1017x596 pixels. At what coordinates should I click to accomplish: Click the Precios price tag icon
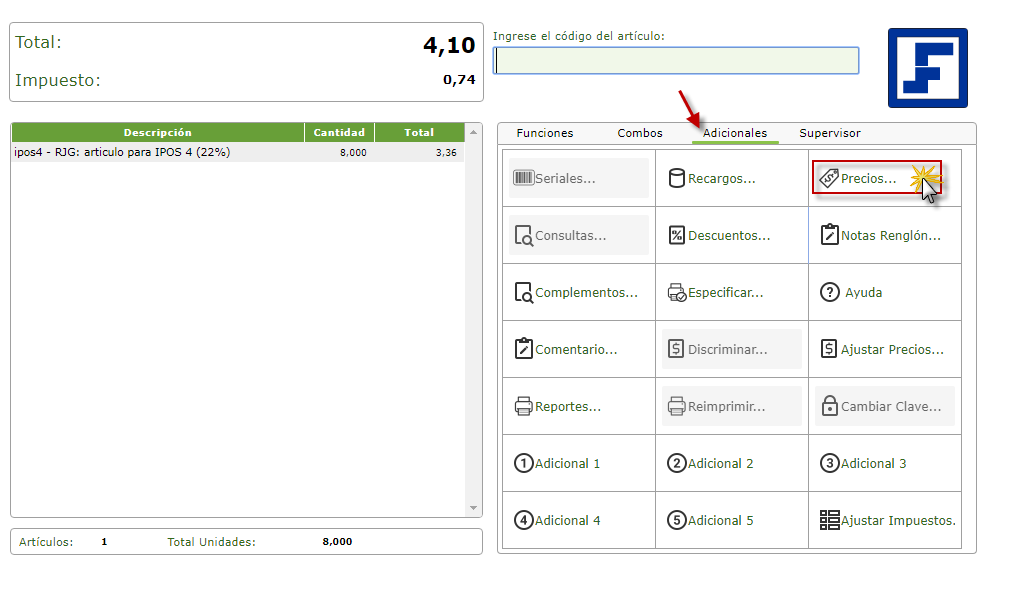(829, 178)
